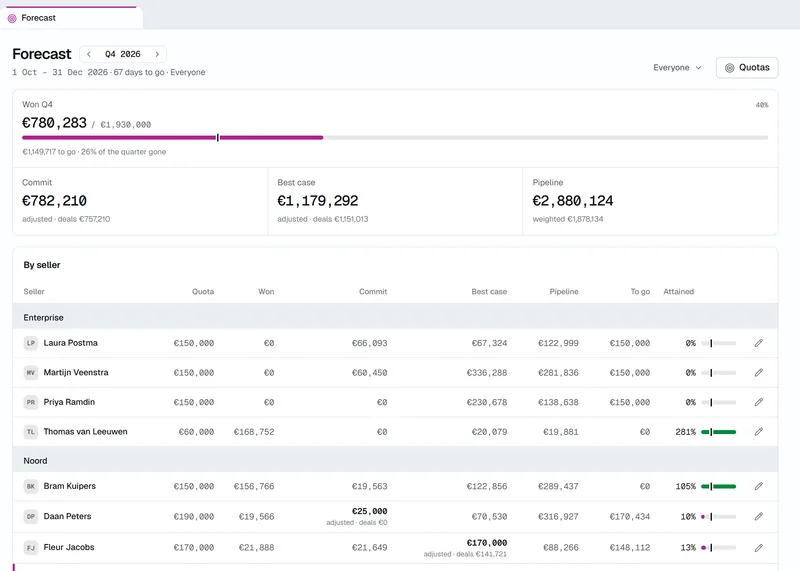Image resolution: width=800 pixels, height=571 pixels.
Task: Click the €1,930,000 quota total
Action: pos(126,125)
